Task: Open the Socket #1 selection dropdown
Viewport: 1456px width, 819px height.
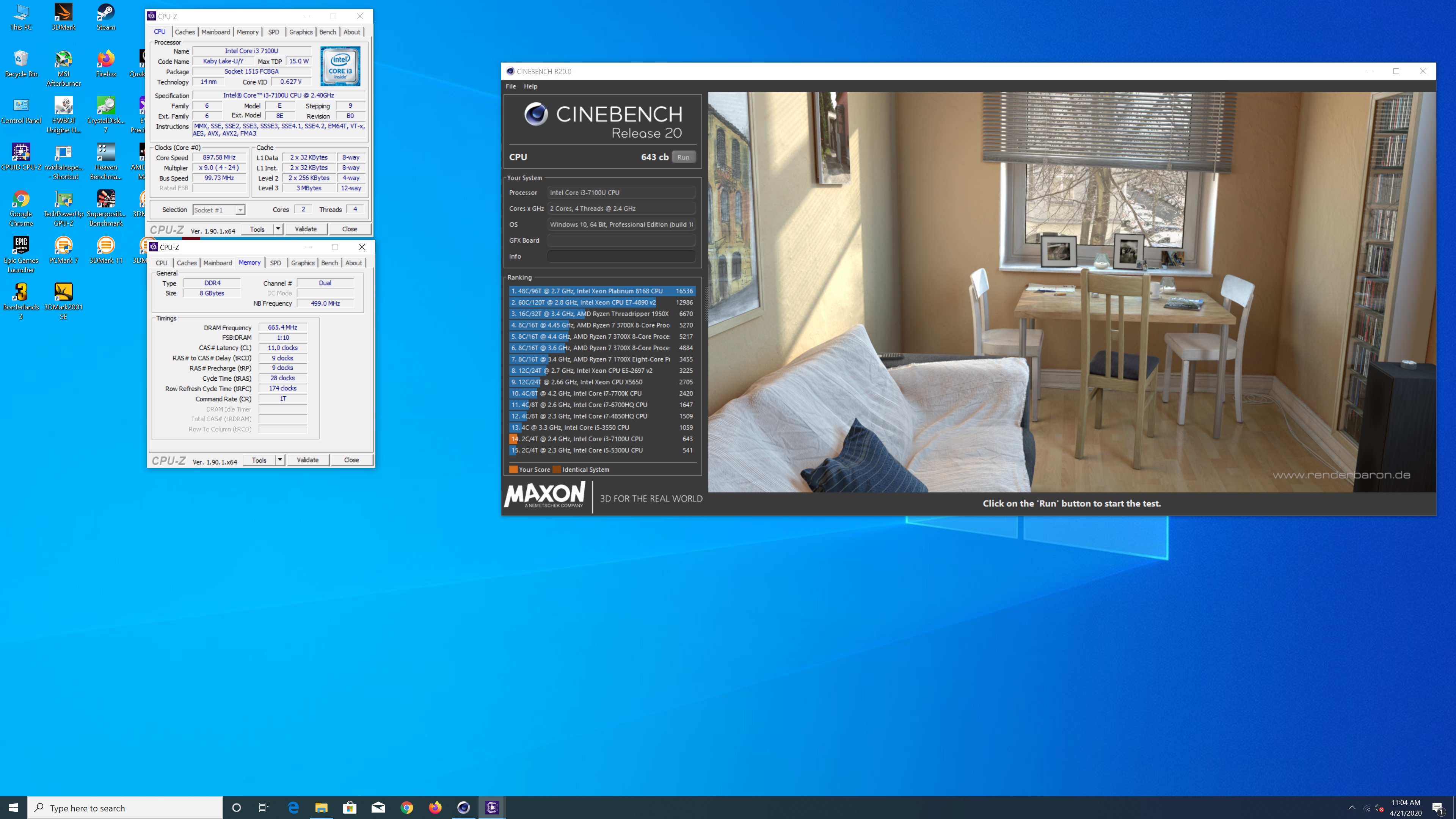Action: coord(219,210)
